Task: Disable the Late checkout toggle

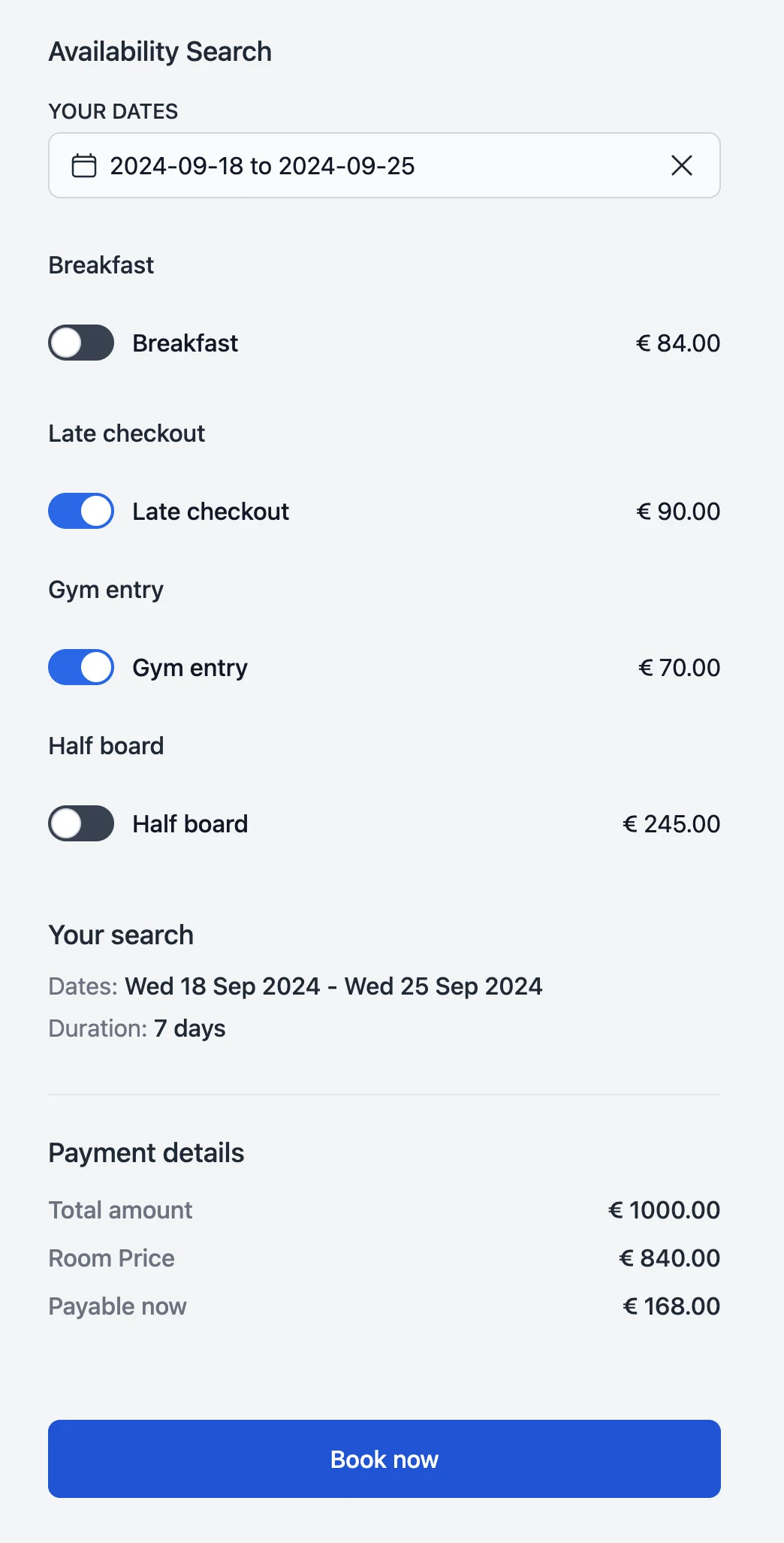Action: click(x=81, y=511)
